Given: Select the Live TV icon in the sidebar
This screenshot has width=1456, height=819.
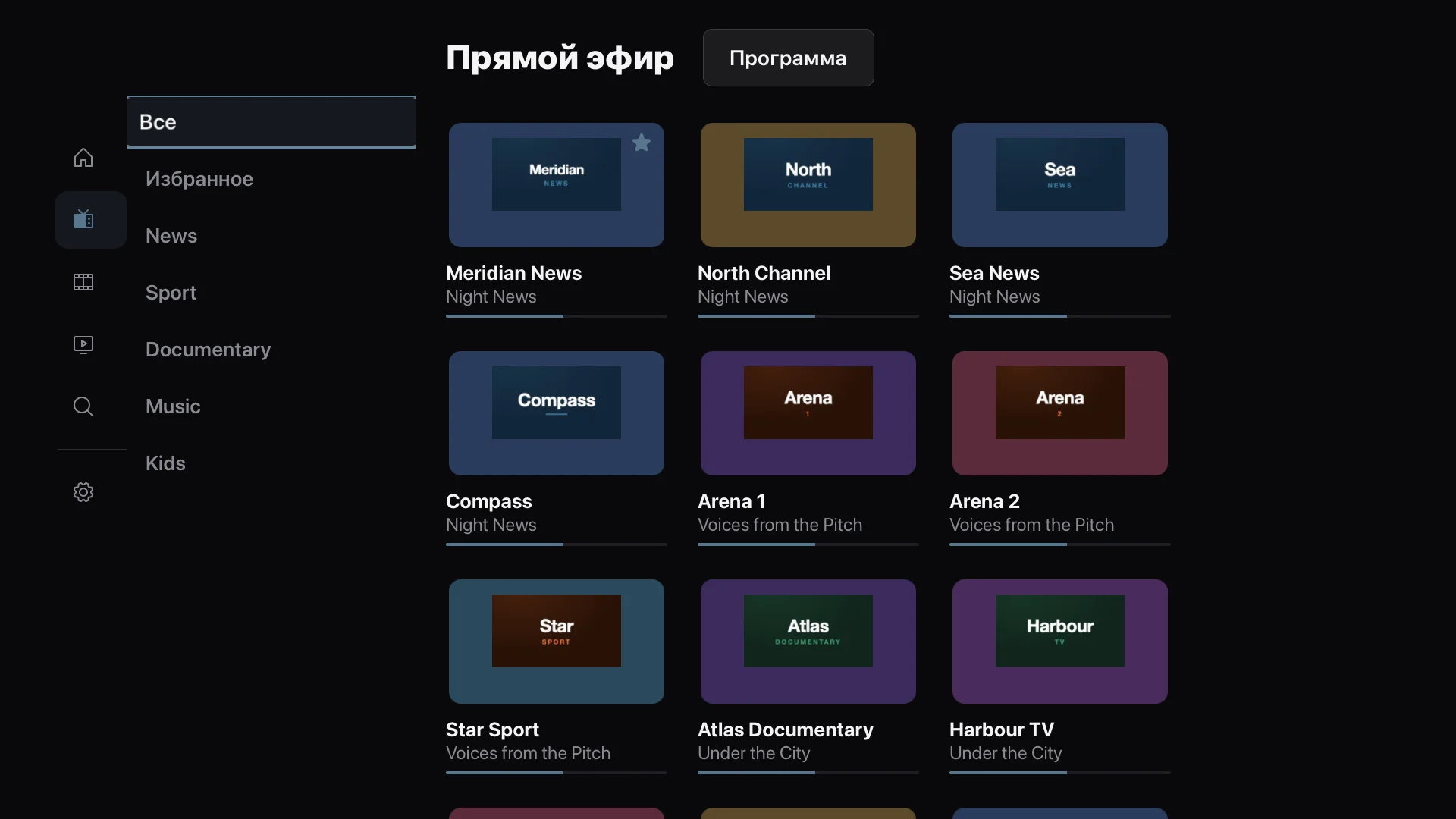Looking at the screenshot, I should pyautogui.click(x=83, y=220).
